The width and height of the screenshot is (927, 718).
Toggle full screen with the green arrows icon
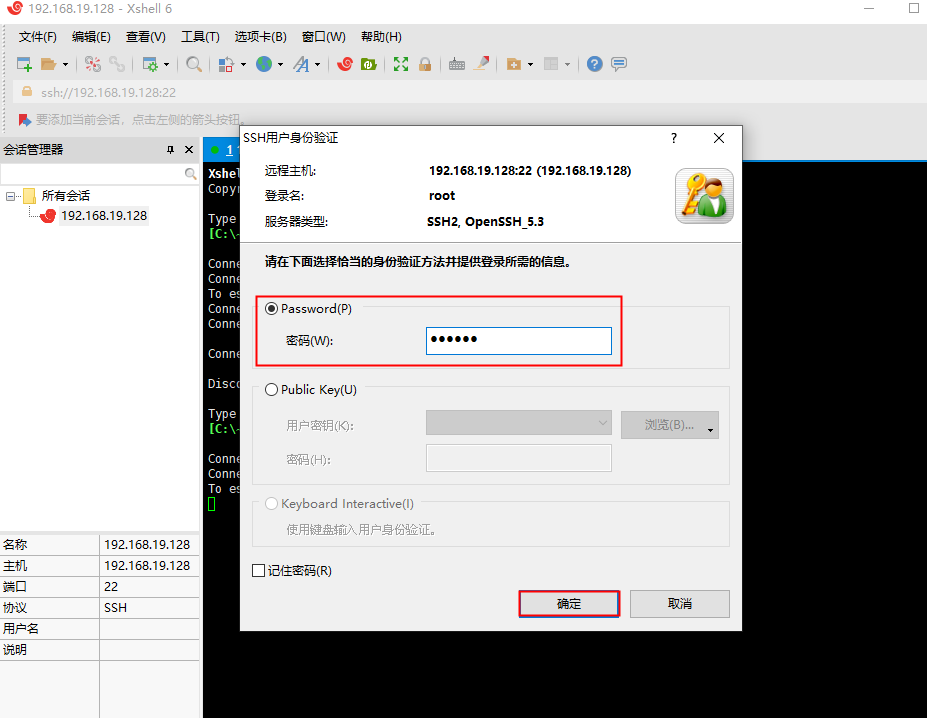tap(401, 64)
